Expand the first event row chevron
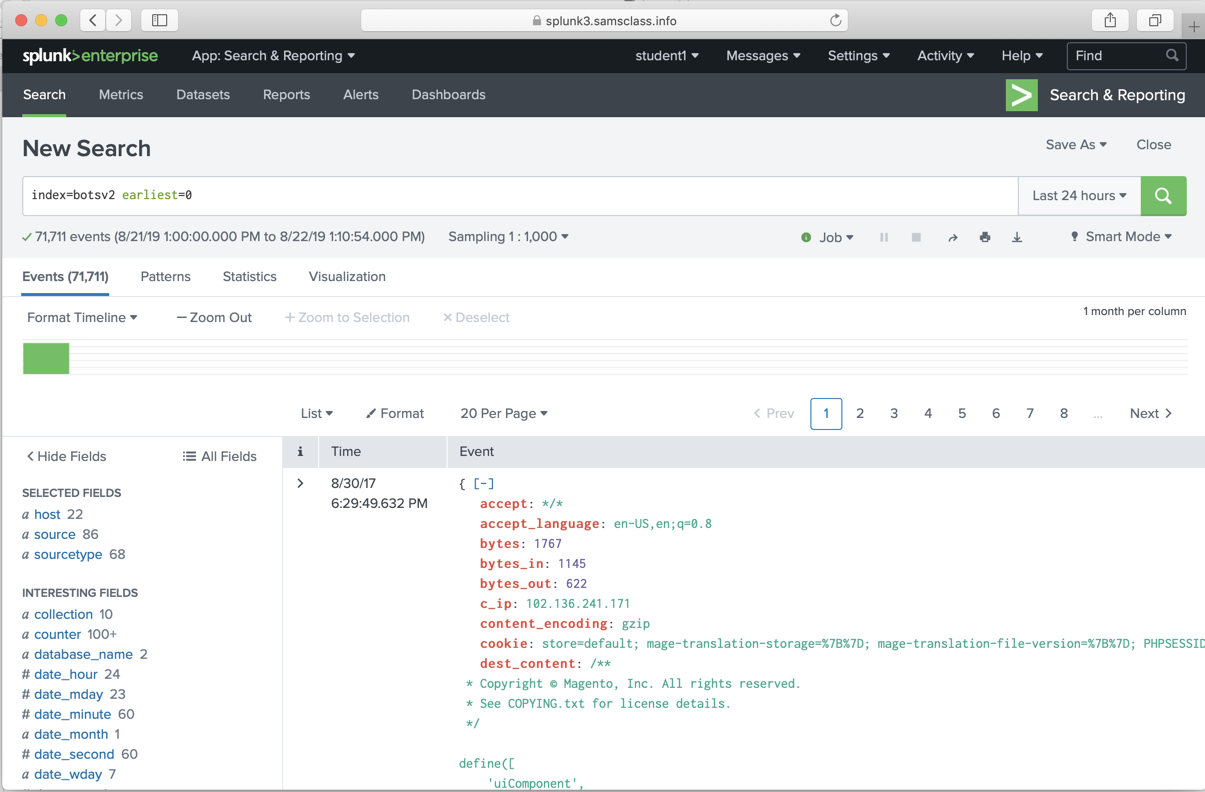Viewport: 1205px width, 792px height. pyautogui.click(x=300, y=484)
